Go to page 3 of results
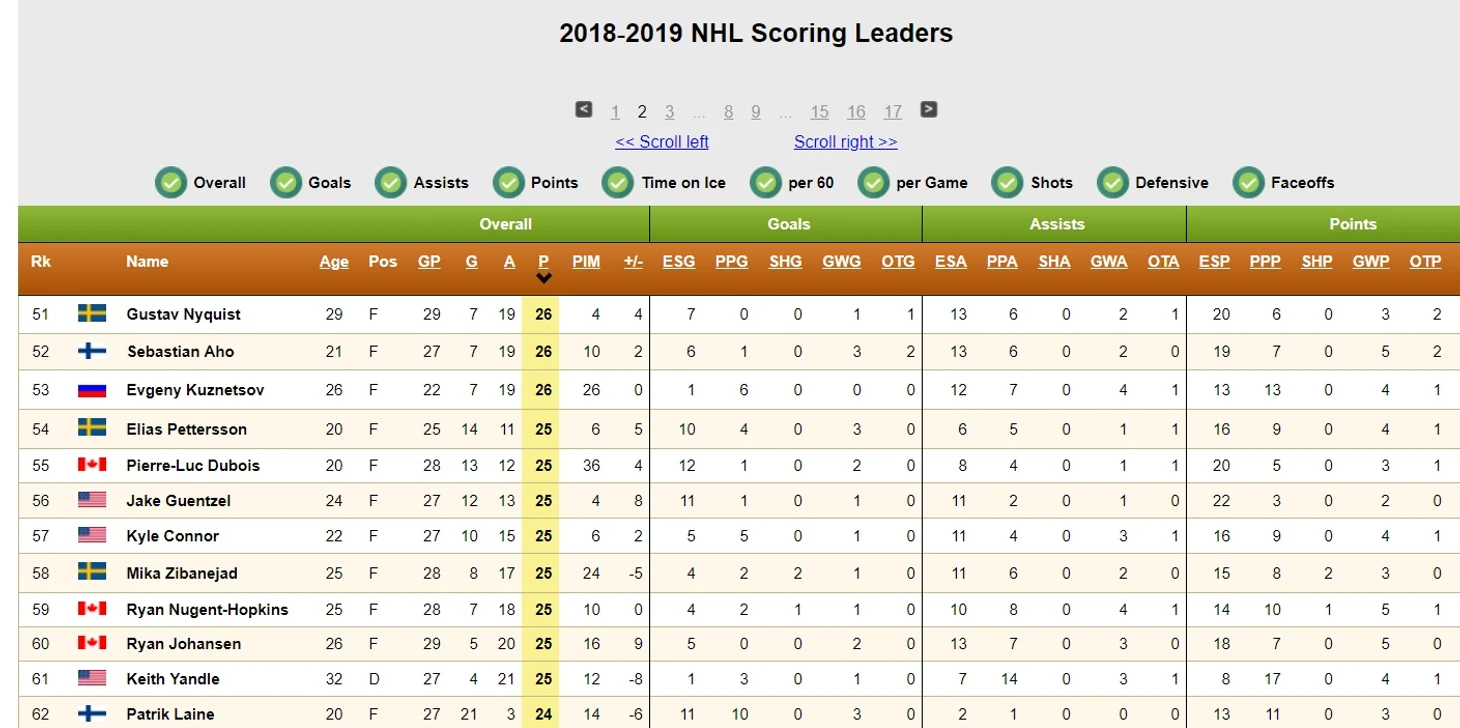The image size is (1460, 728). coord(669,112)
